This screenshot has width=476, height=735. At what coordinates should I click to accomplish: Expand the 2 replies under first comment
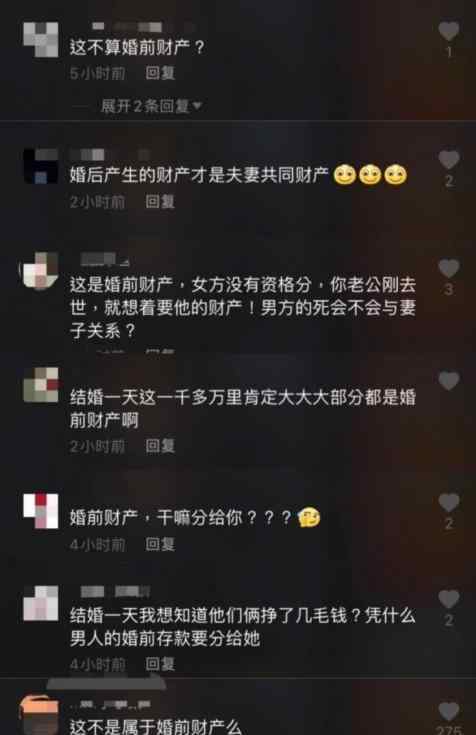coord(151,106)
